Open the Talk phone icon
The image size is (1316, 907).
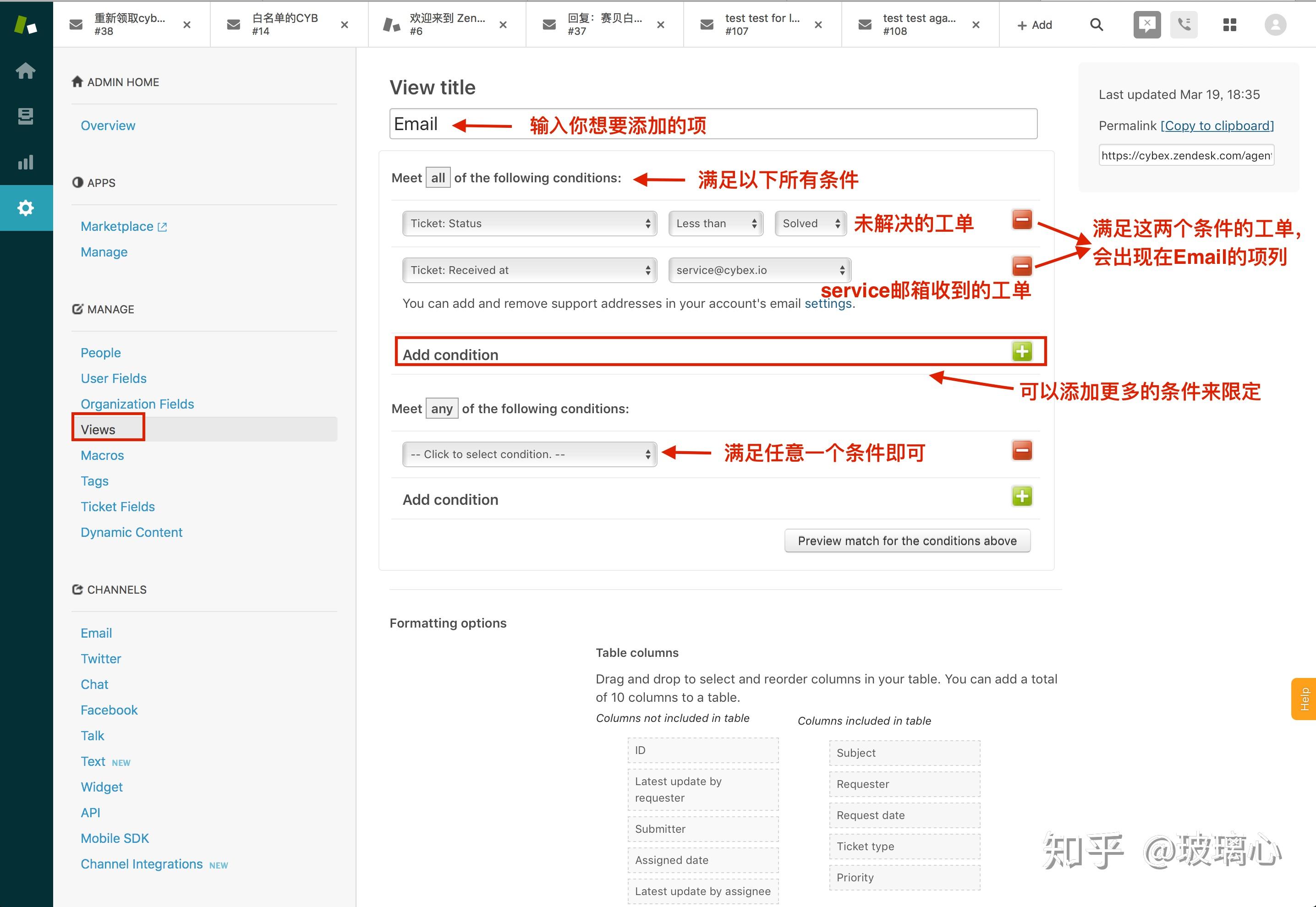(x=1184, y=24)
